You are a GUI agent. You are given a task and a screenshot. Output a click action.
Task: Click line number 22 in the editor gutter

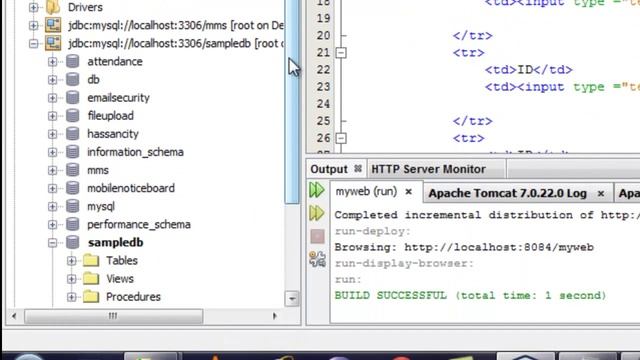pyautogui.click(x=323, y=70)
